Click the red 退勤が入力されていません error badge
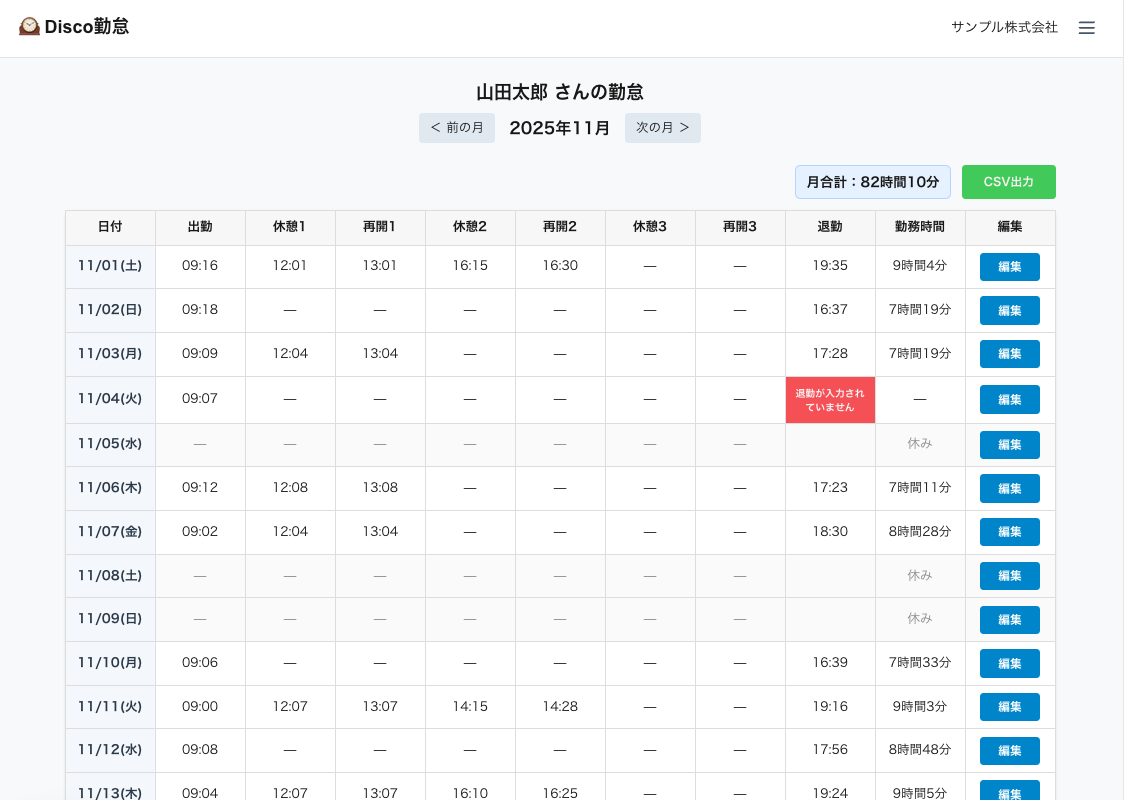This screenshot has height=800, width=1124. pyautogui.click(x=830, y=399)
